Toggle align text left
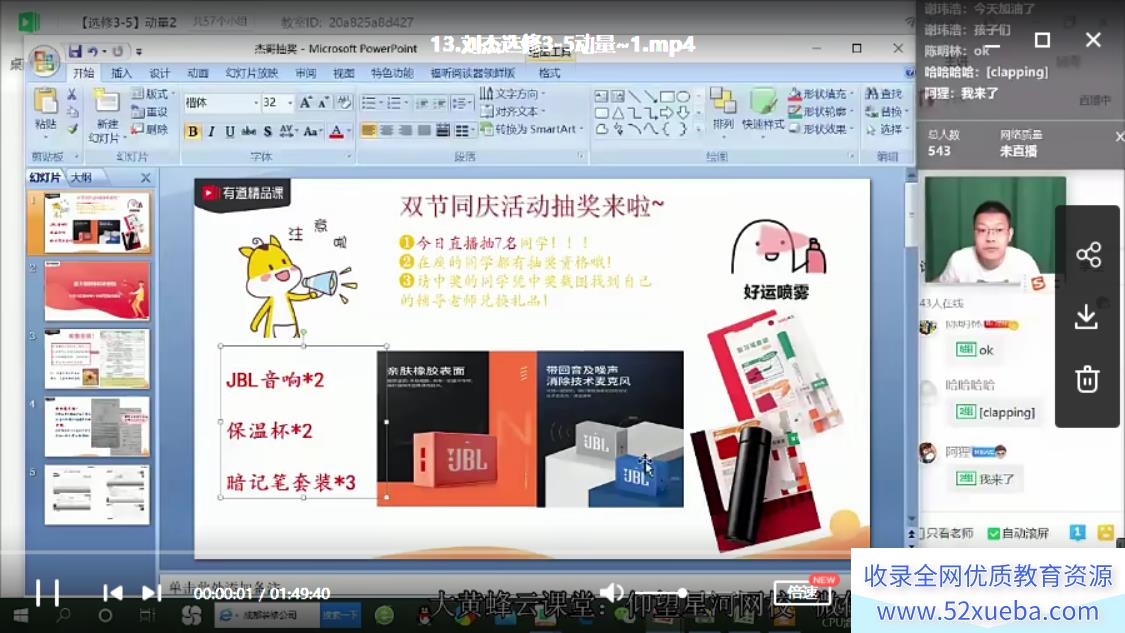Image resolution: width=1125 pixels, height=633 pixels. click(x=369, y=131)
